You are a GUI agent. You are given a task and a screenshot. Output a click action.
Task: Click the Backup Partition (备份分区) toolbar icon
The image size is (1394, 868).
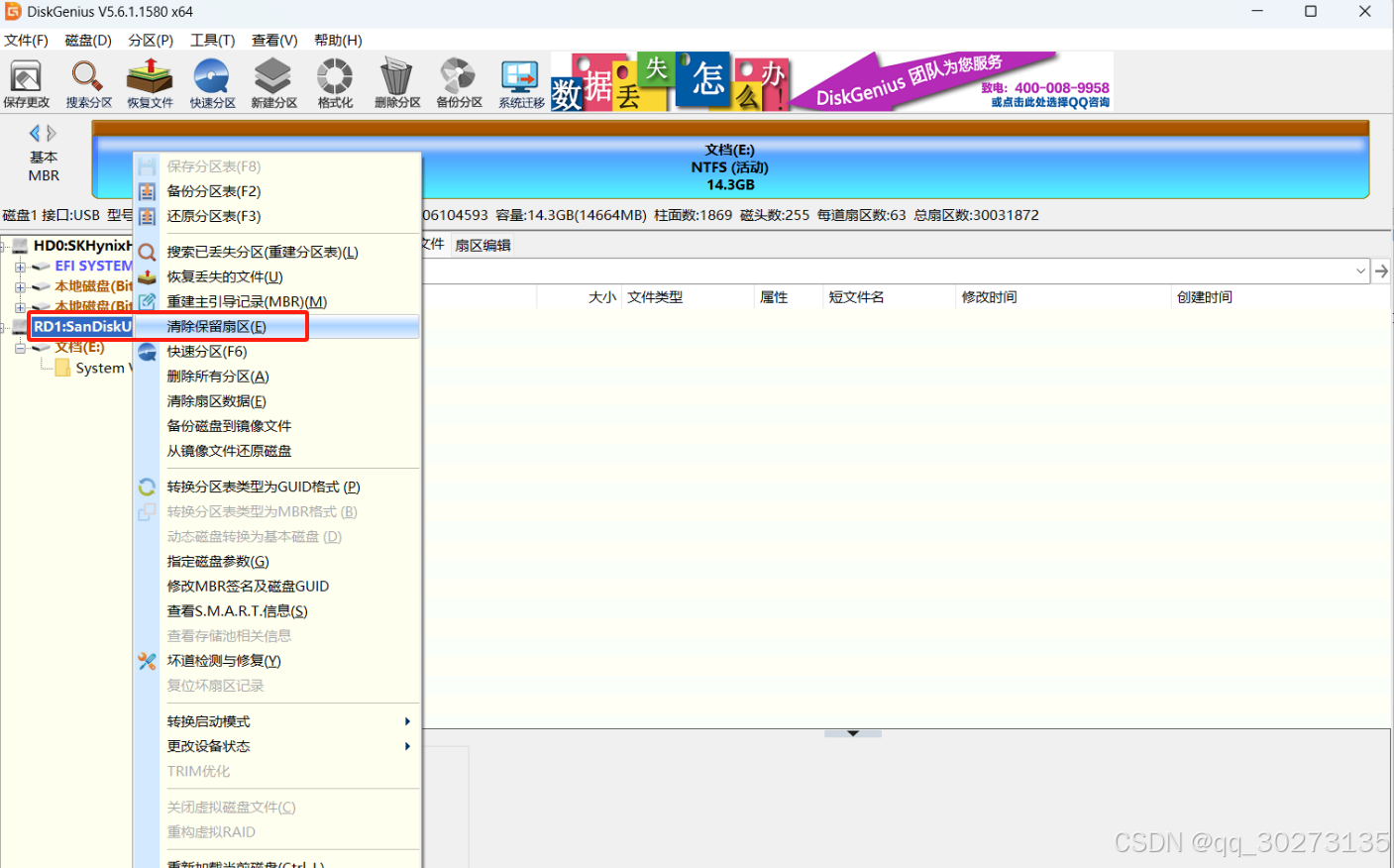pos(459,83)
